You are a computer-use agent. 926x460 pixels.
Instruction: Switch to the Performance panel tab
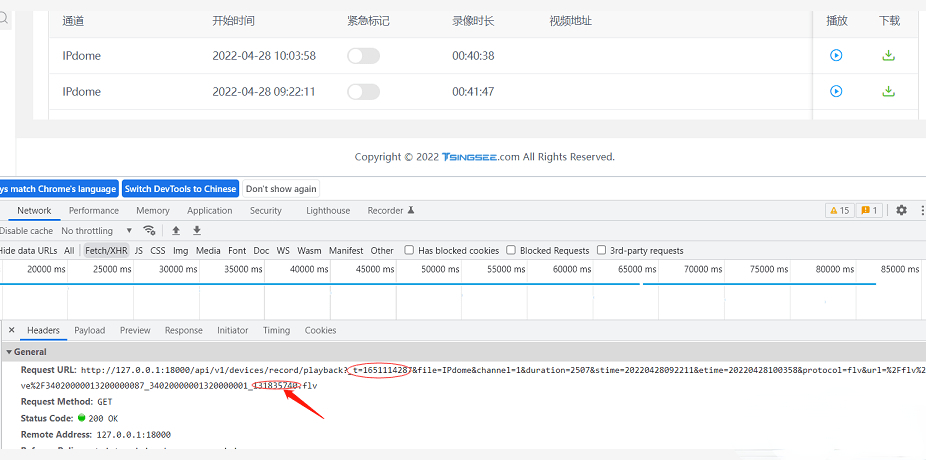tap(94, 211)
